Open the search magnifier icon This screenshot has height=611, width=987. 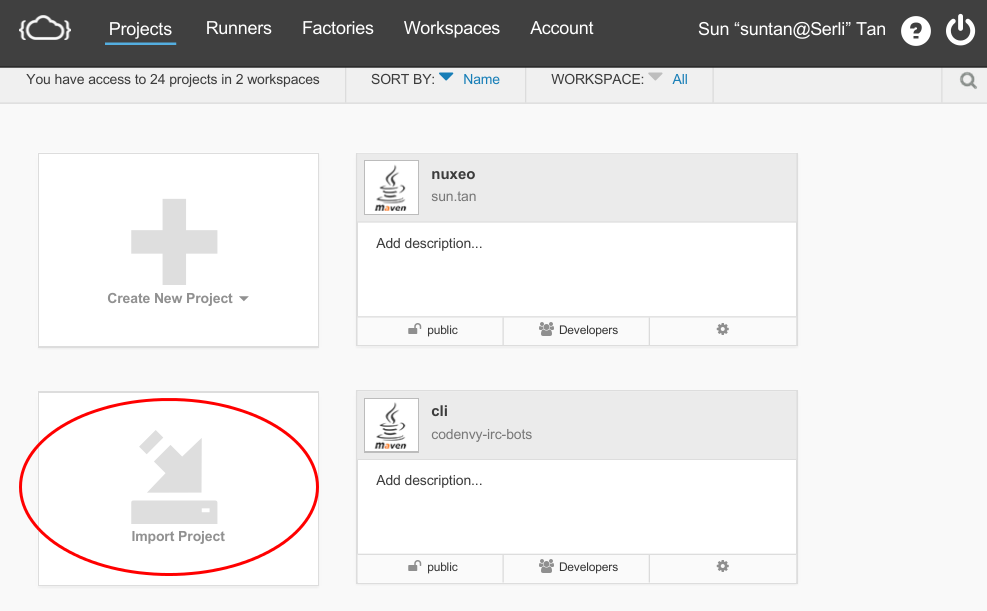(x=968, y=81)
